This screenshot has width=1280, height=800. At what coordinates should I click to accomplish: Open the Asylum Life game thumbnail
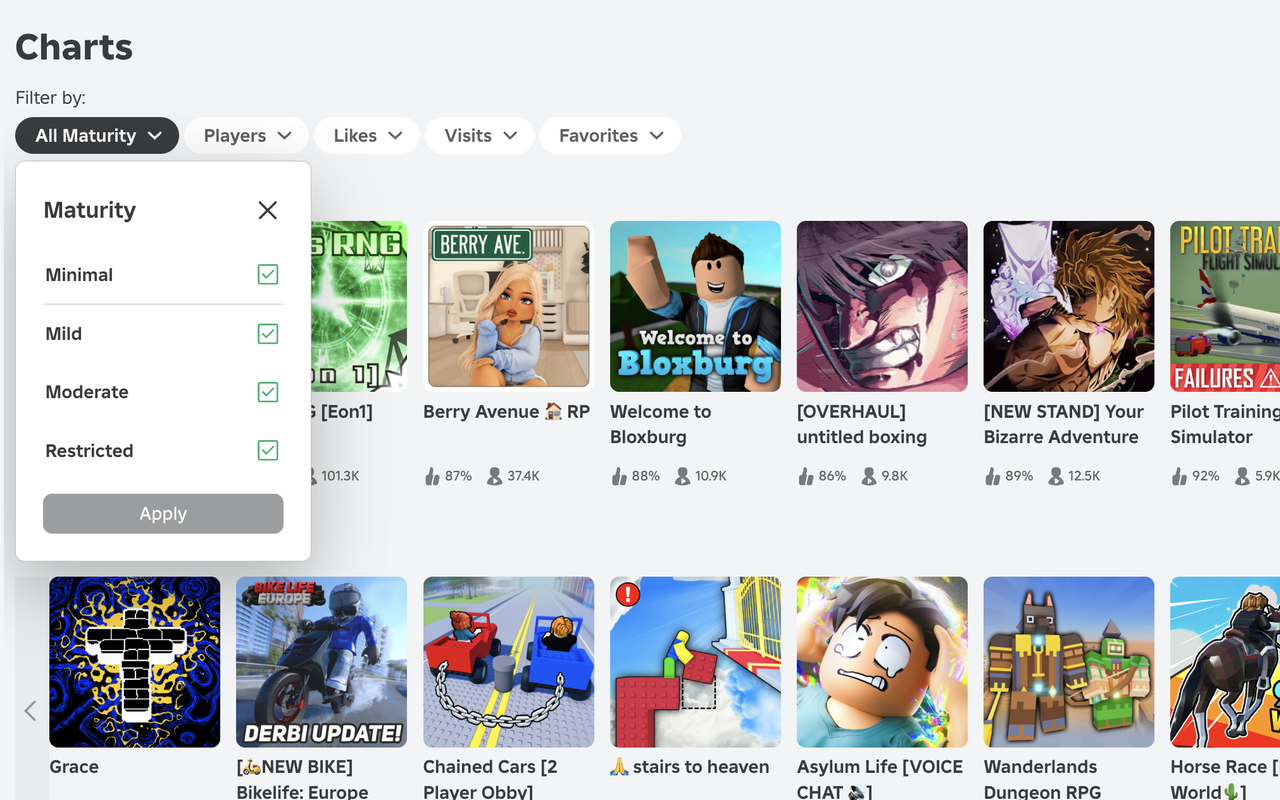tap(882, 662)
